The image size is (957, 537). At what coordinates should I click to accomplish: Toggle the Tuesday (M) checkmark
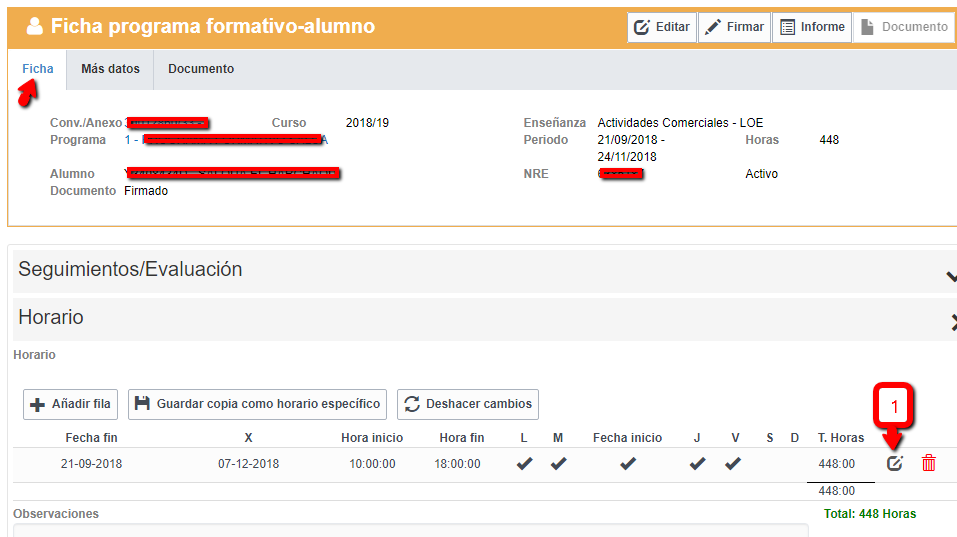tap(558, 464)
